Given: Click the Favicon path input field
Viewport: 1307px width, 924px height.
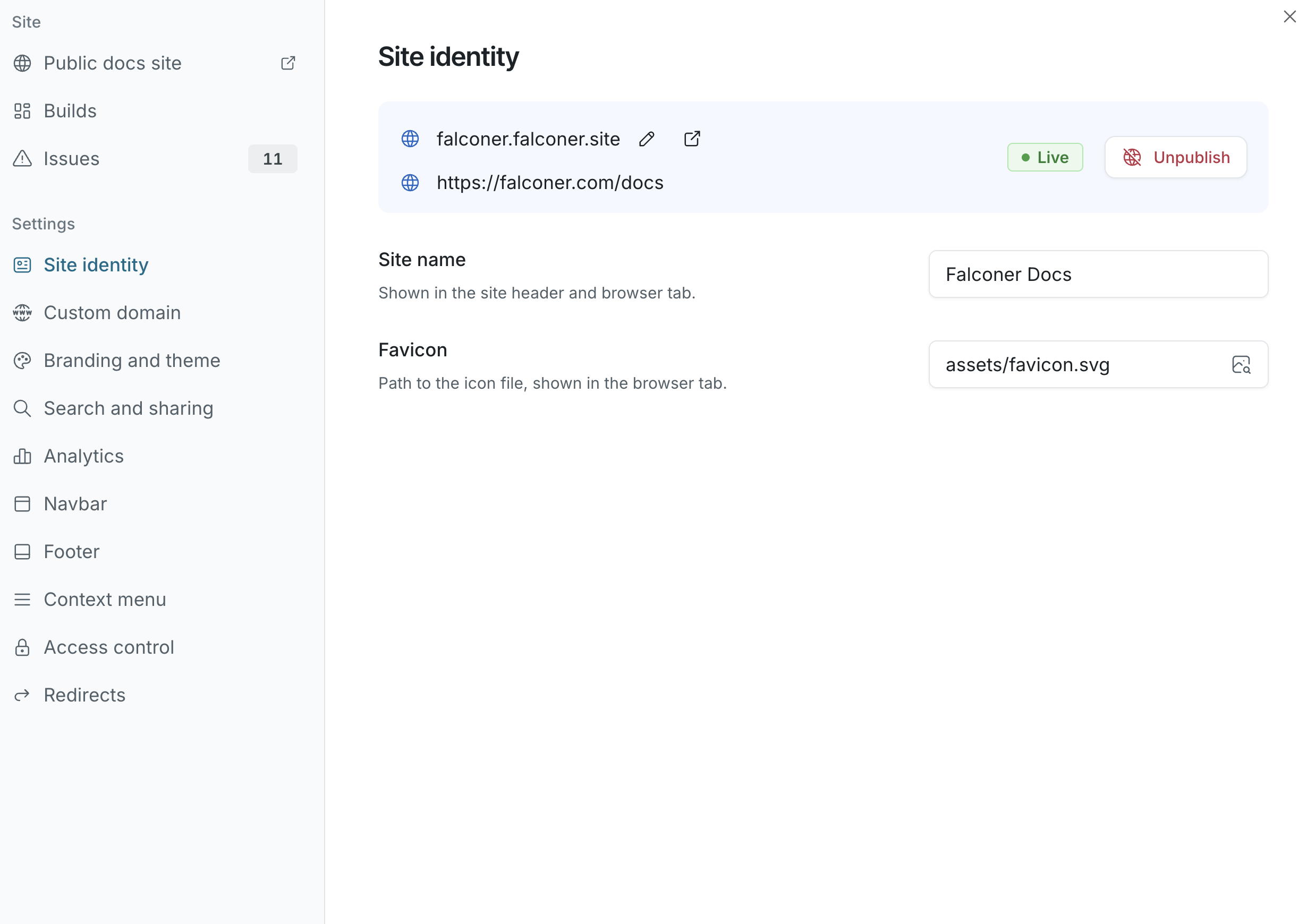Looking at the screenshot, I should point(1098,365).
